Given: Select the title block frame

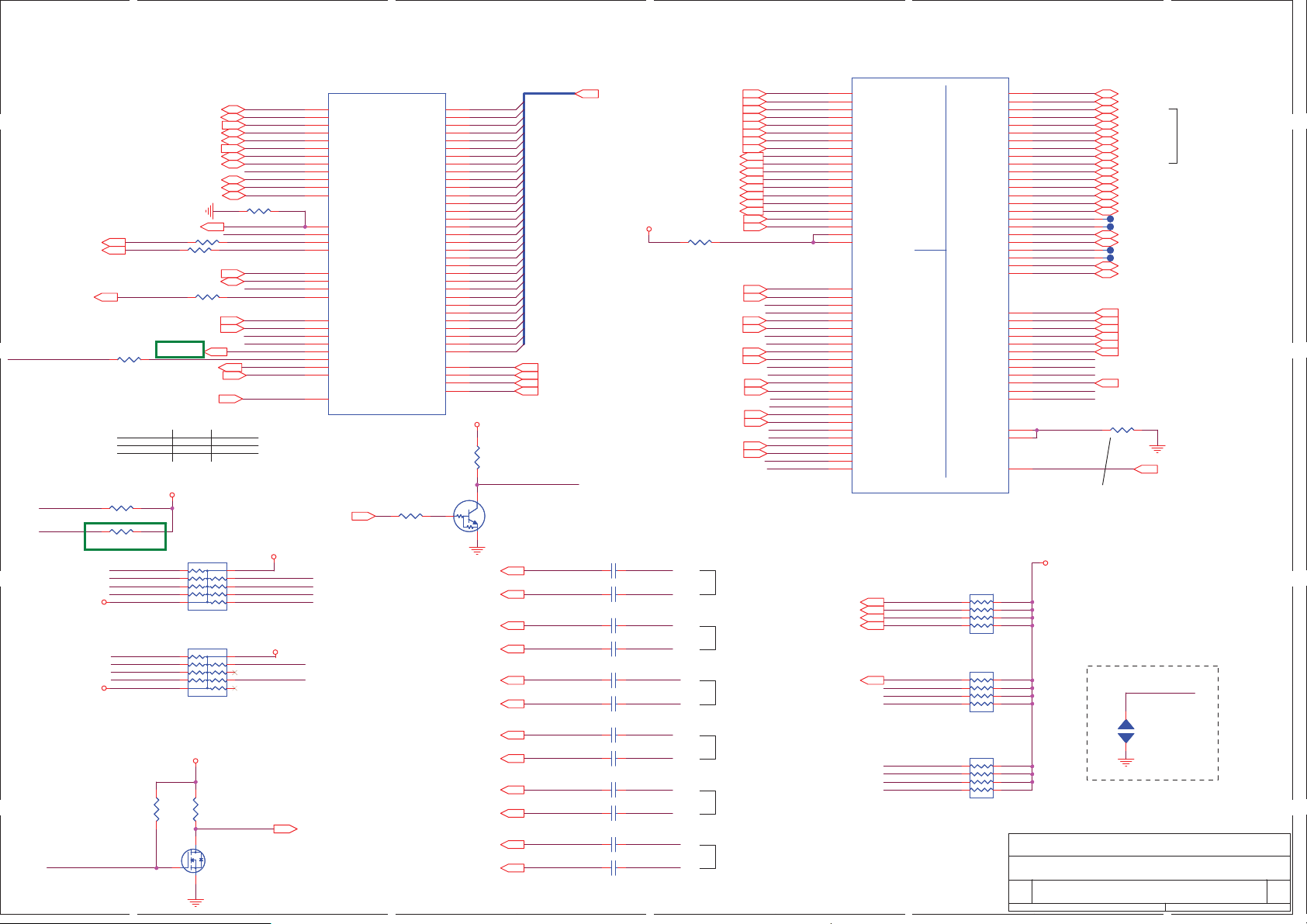Looking at the screenshot, I should pyautogui.click(x=1150, y=873).
